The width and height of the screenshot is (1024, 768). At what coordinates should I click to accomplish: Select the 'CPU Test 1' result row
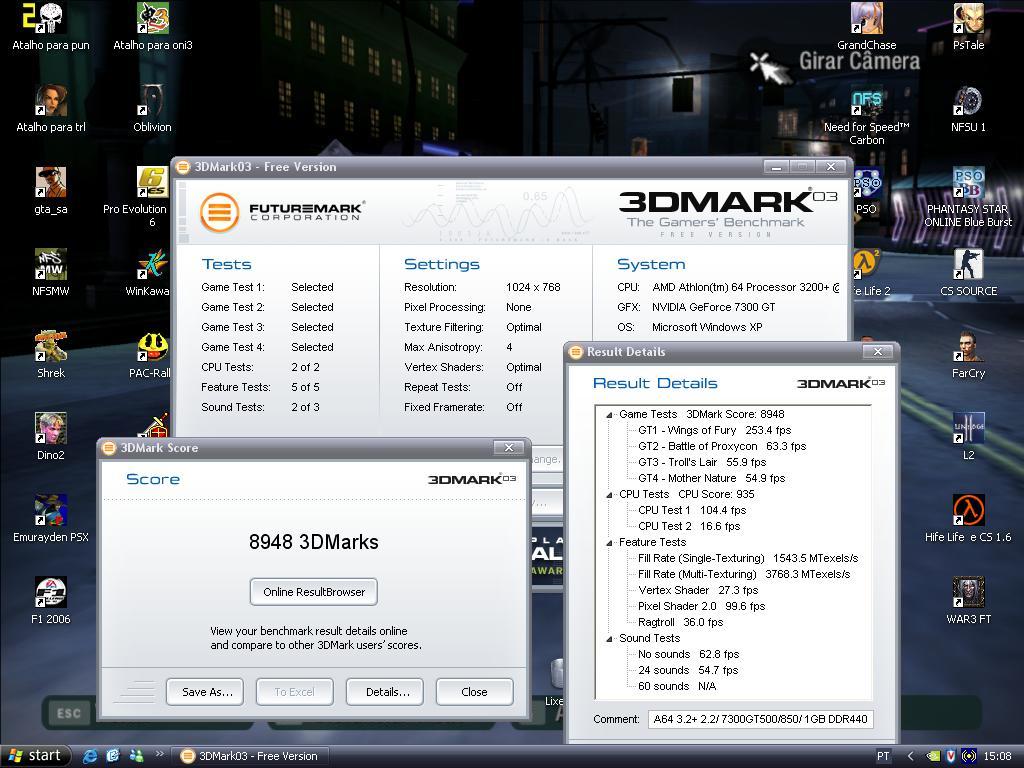click(x=692, y=511)
